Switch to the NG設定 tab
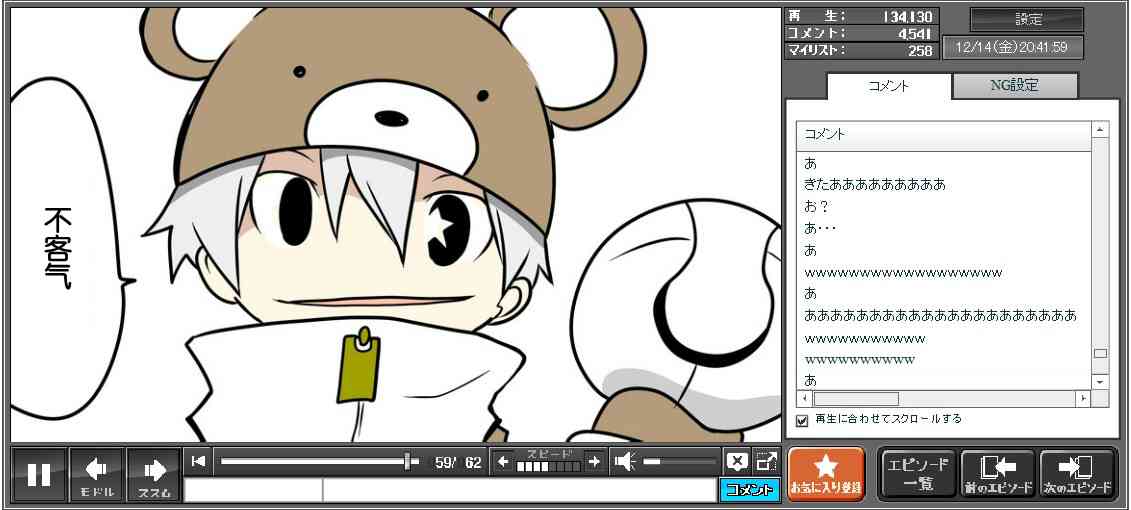1131x510 pixels. pyautogui.click(x=1014, y=86)
